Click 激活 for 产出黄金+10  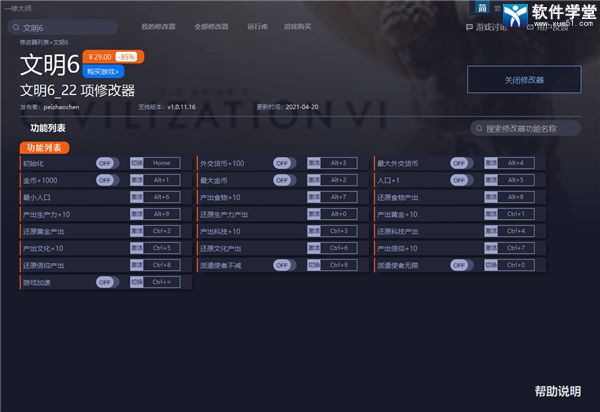tap(491, 214)
